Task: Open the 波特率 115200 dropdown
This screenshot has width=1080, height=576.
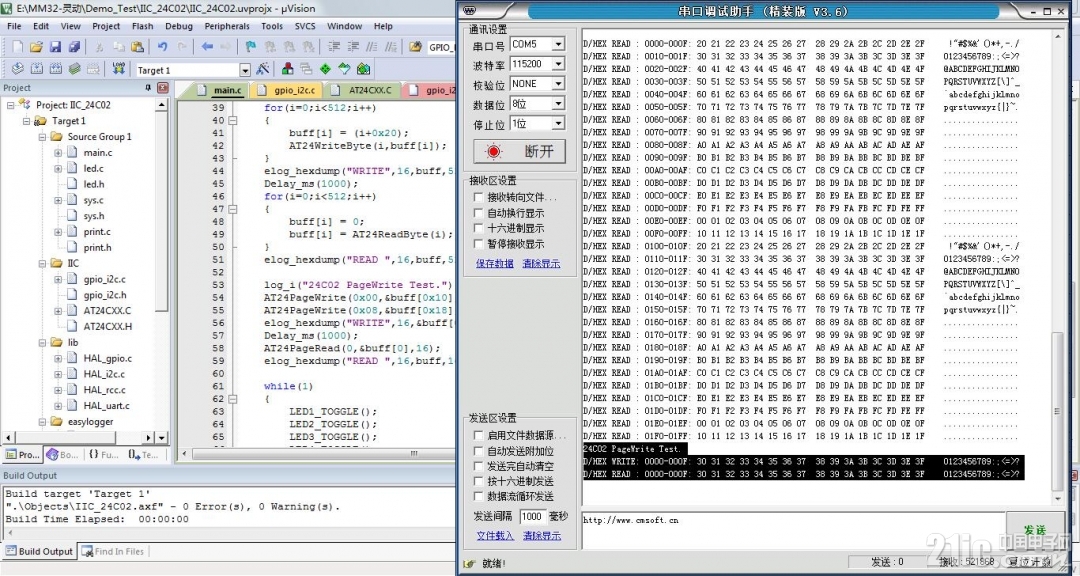Action: (557, 63)
